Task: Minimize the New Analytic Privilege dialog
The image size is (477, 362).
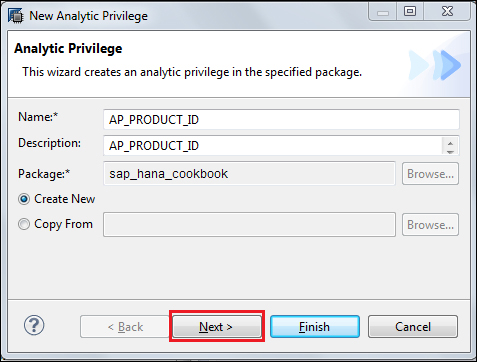Action: tap(383, 12)
